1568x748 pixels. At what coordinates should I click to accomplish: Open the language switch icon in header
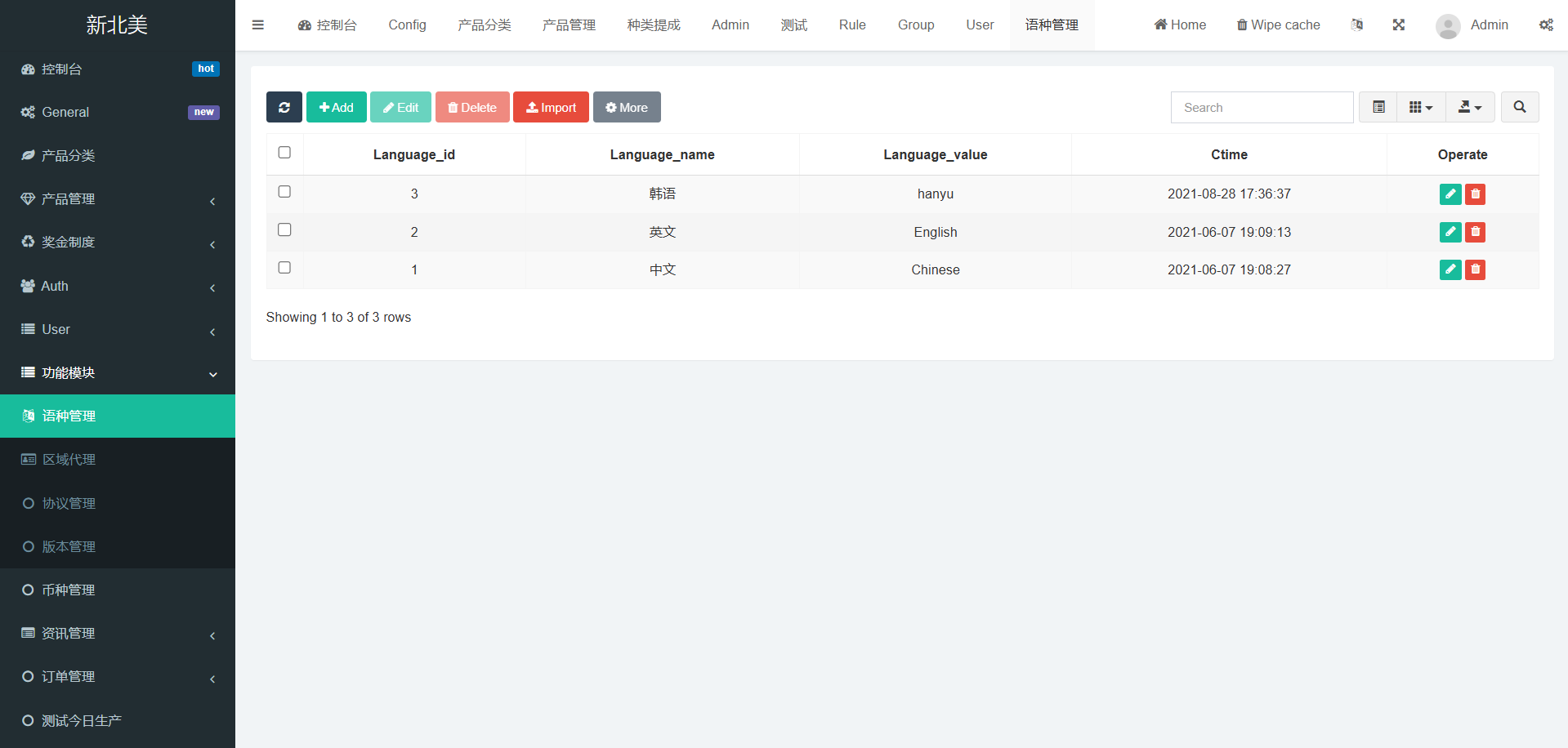click(x=1356, y=24)
